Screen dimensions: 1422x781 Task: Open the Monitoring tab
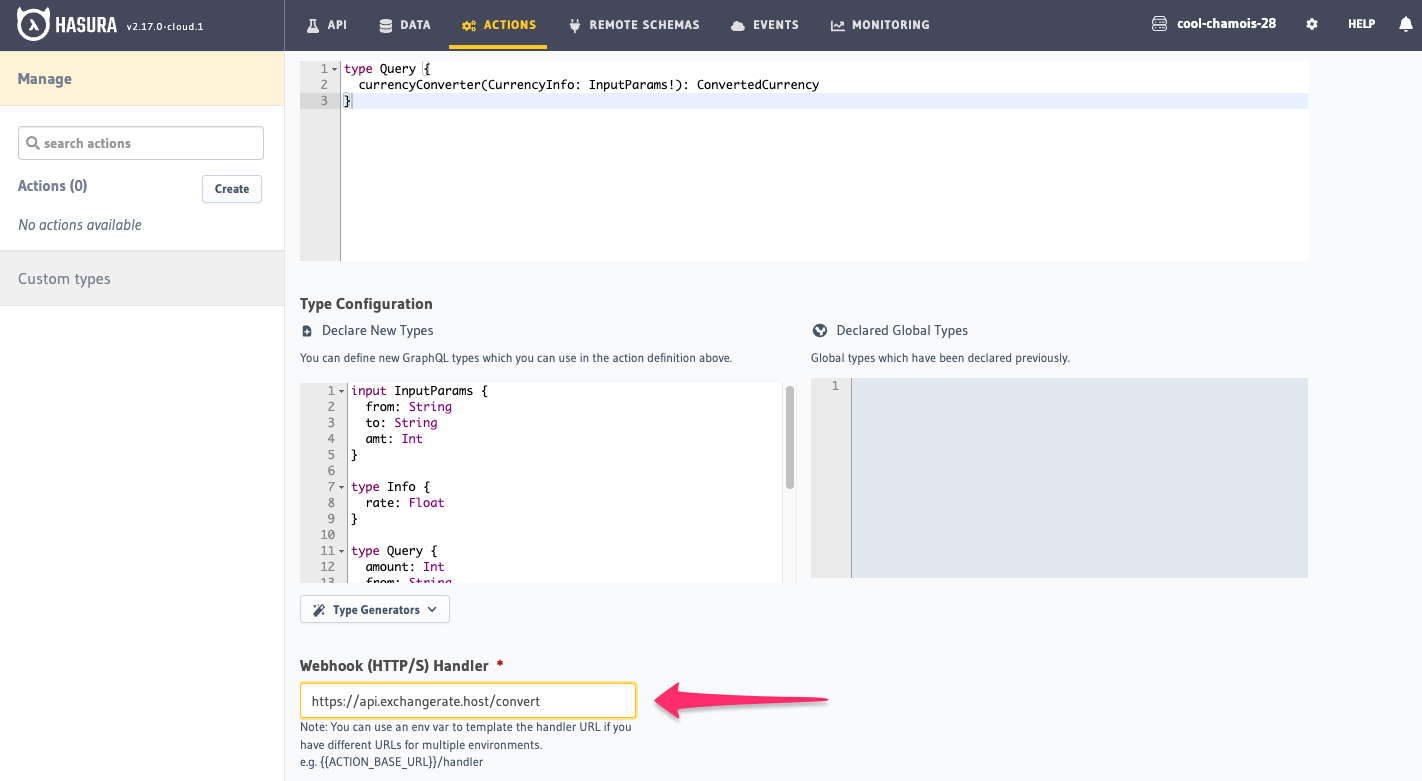point(879,25)
